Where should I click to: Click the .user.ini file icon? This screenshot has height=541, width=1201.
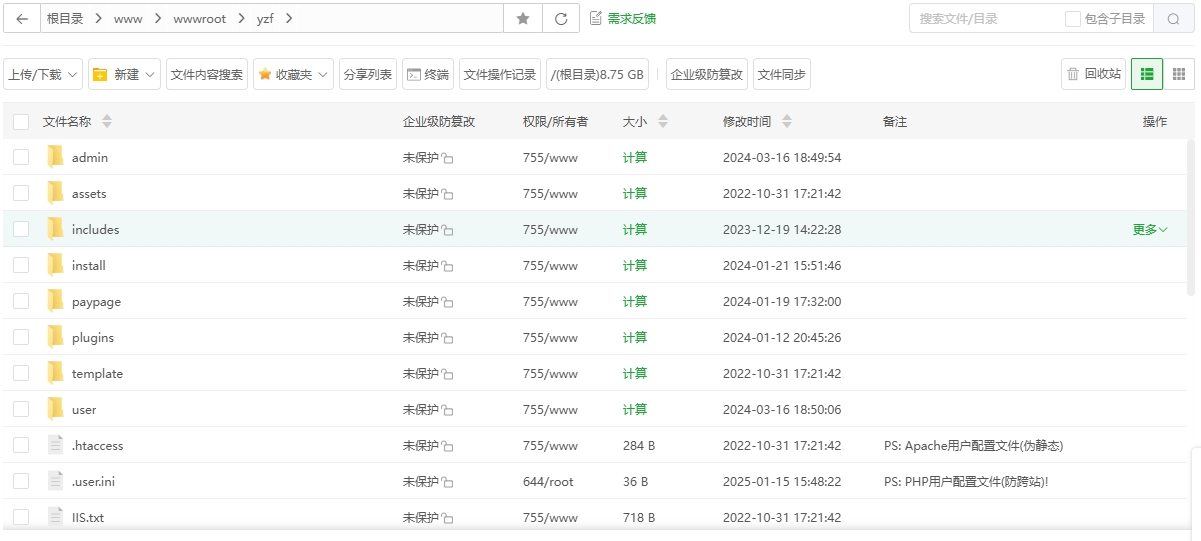point(55,481)
